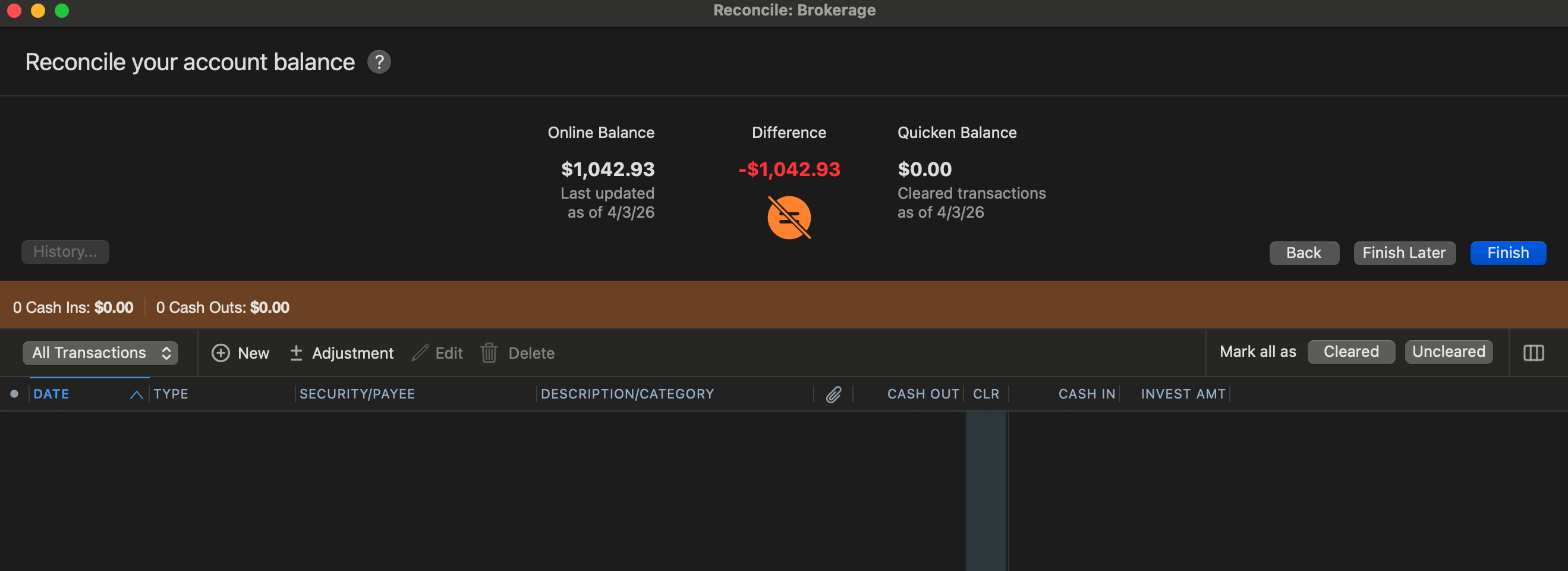
Task: Open the column chooser icon
Action: click(x=1533, y=353)
